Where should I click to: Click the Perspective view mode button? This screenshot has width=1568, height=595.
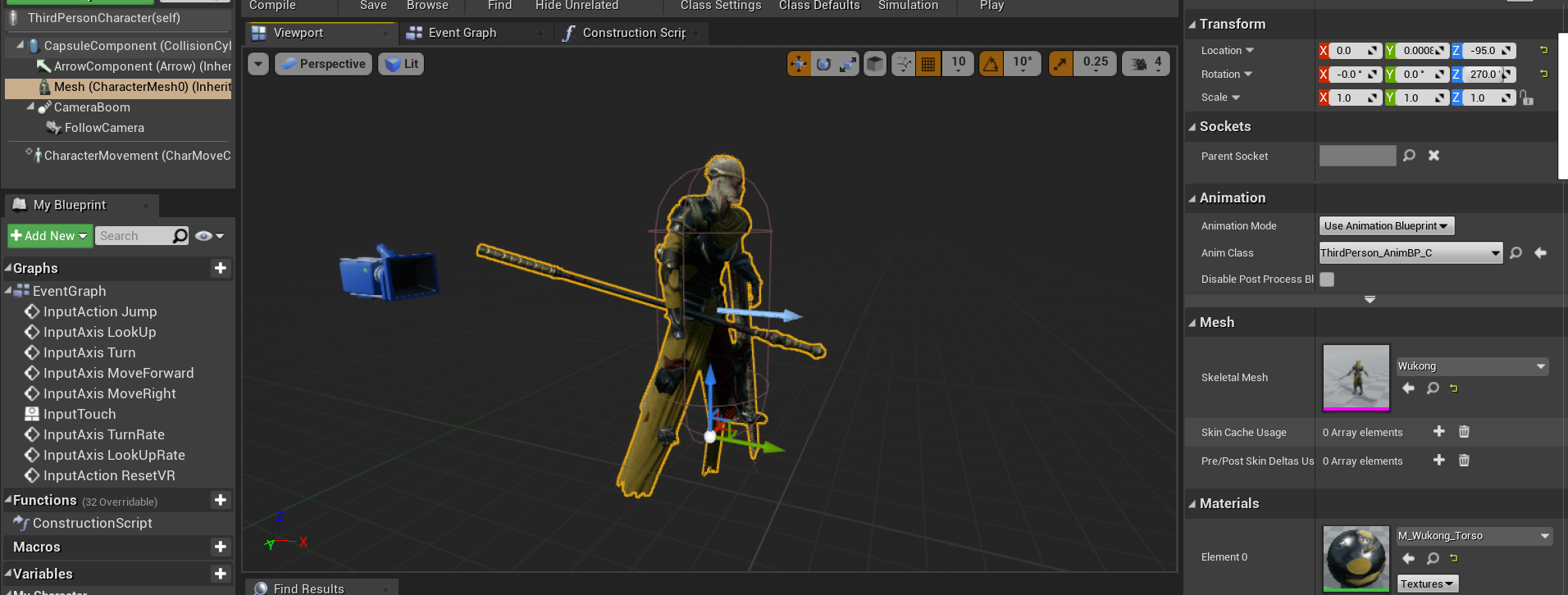(x=324, y=64)
